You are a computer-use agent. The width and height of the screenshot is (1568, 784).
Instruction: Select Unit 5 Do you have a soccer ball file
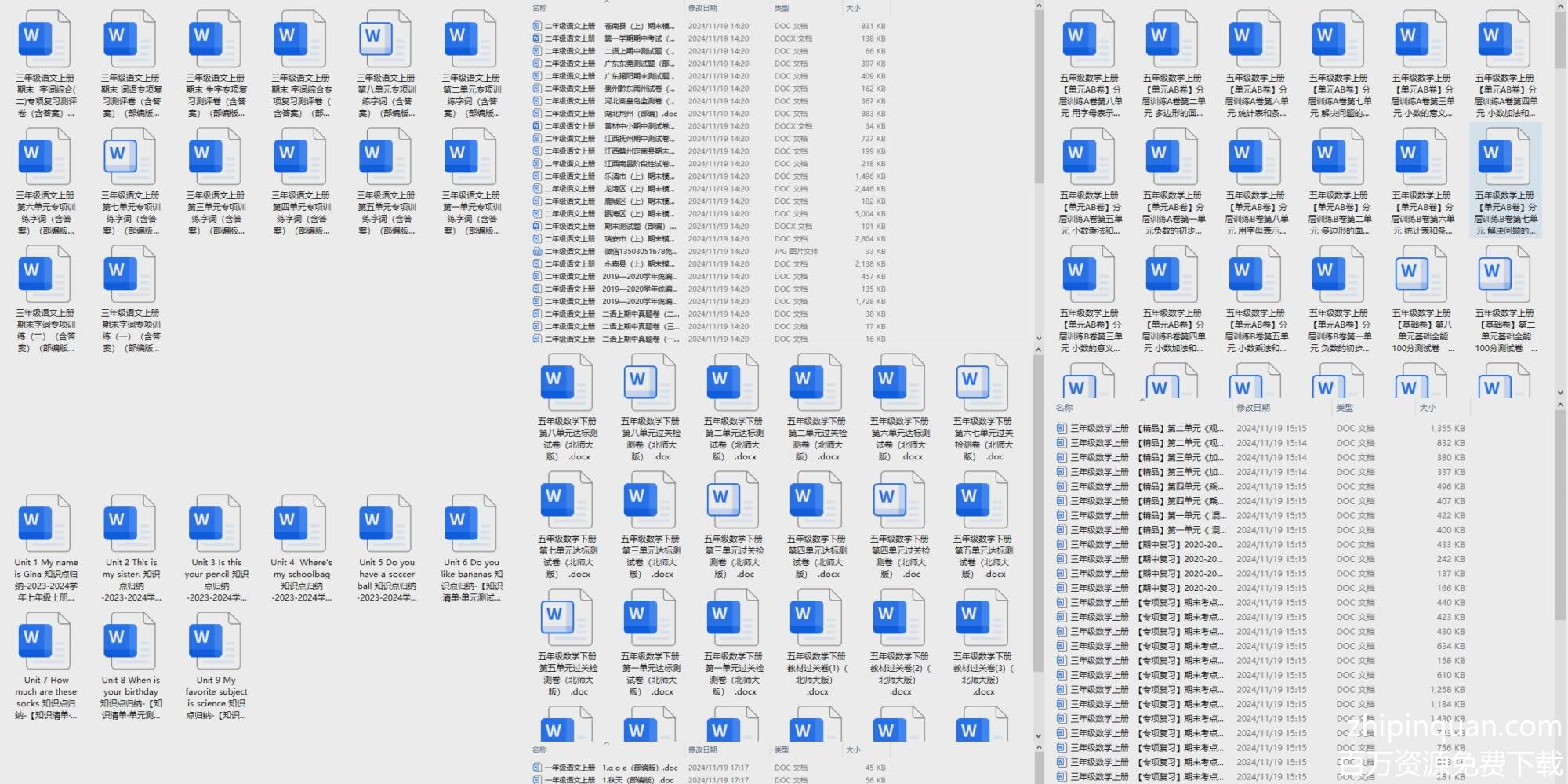[x=386, y=524]
